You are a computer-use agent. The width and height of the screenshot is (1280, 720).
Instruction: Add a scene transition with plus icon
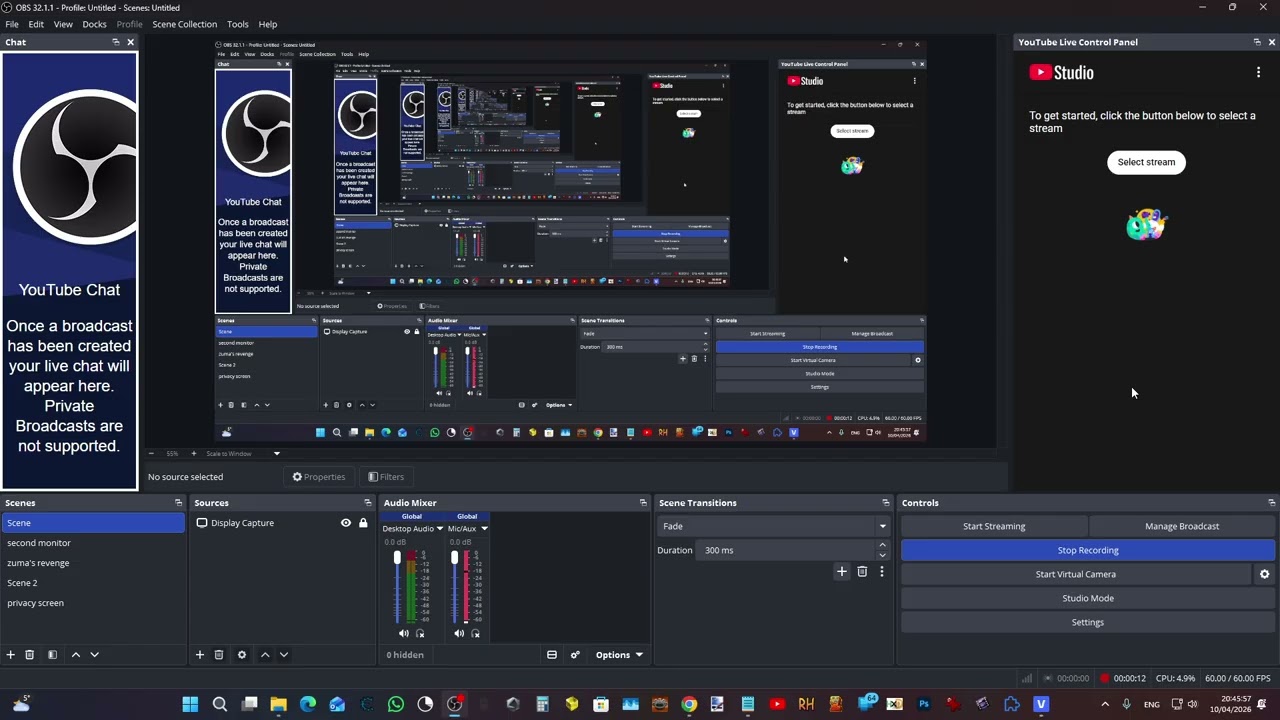point(842,572)
